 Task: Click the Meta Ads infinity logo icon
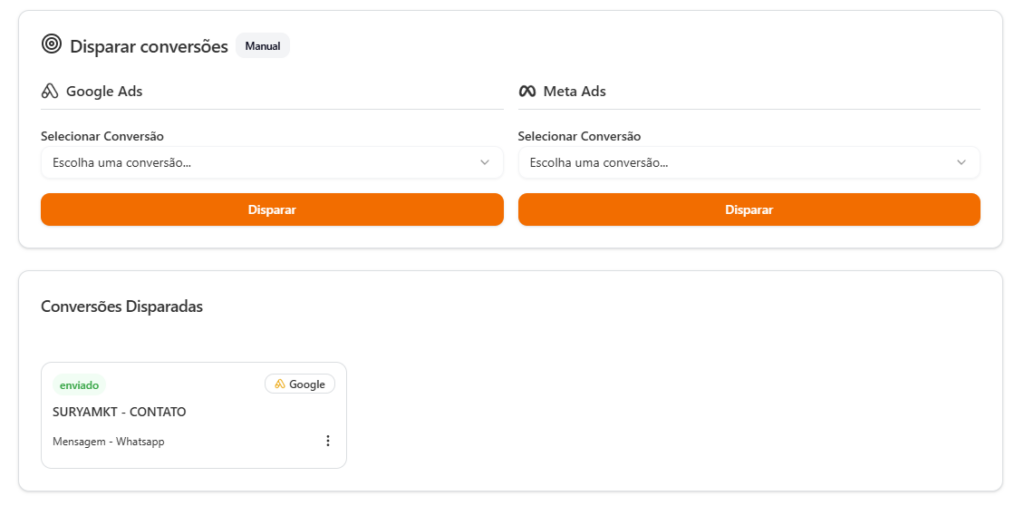[x=527, y=92]
